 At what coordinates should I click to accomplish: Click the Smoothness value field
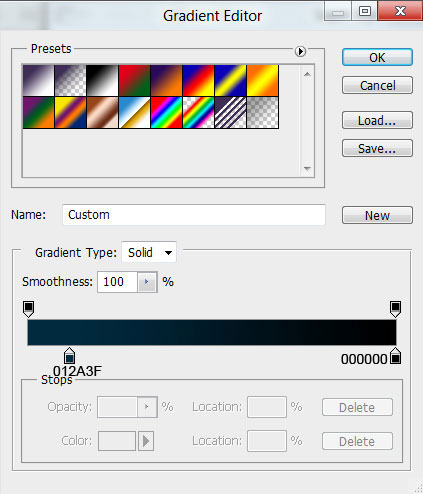coord(117,282)
